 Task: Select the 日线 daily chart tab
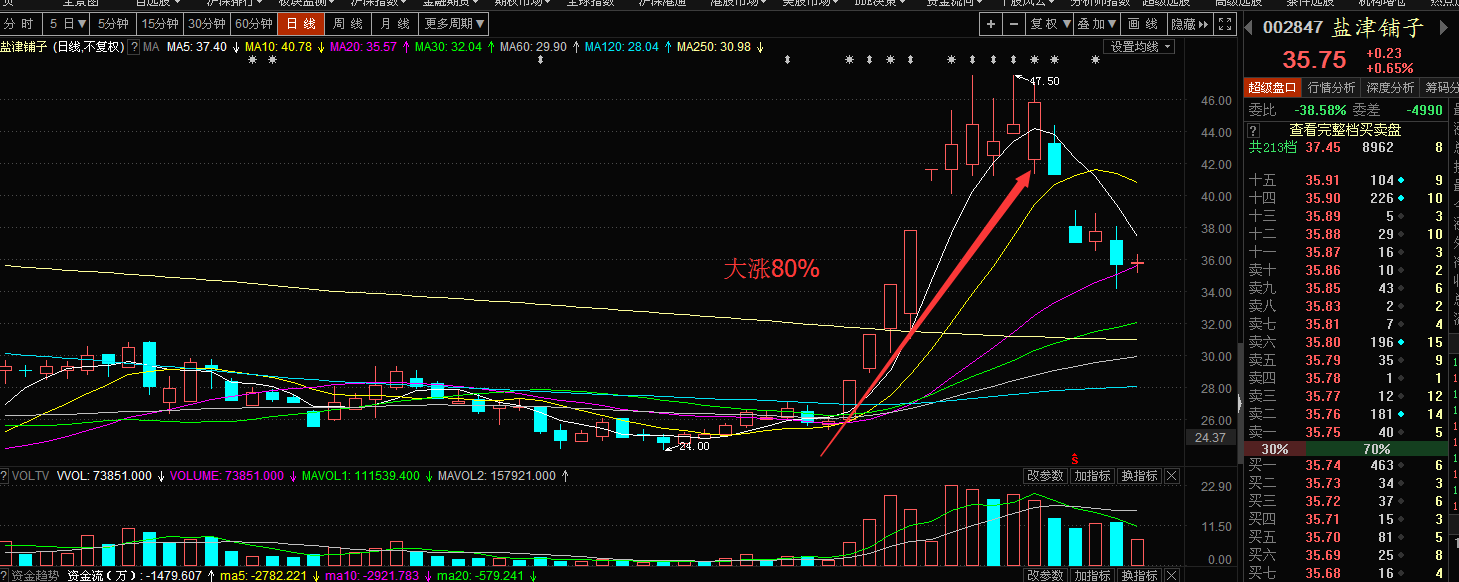tap(301, 23)
